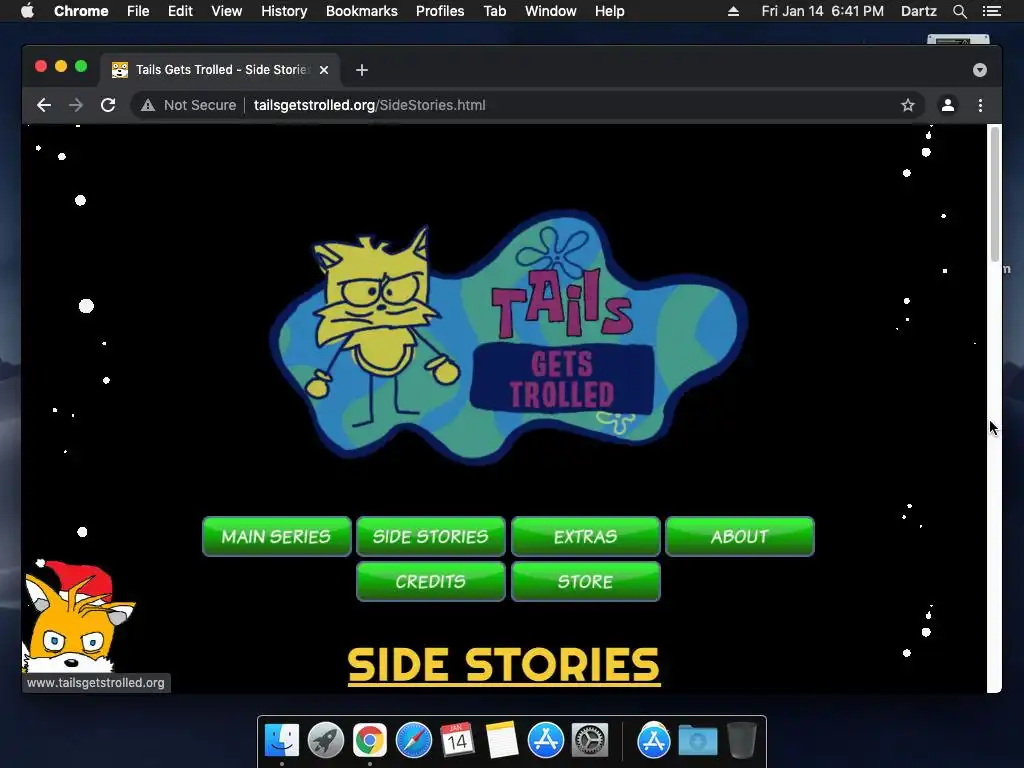Open the Notes icon in Dock
1024x768 pixels.
point(502,740)
